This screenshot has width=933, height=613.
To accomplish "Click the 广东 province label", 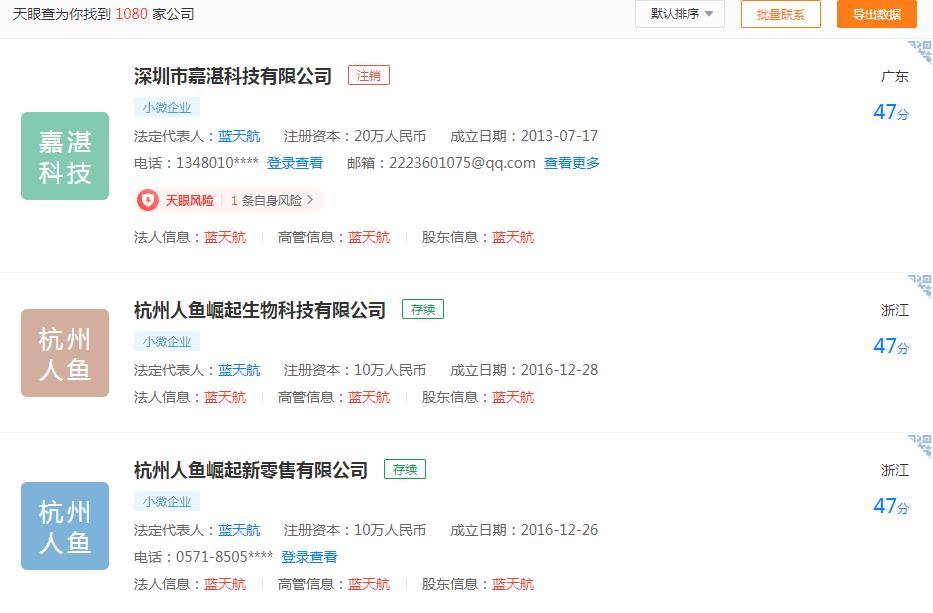I will point(895,76).
